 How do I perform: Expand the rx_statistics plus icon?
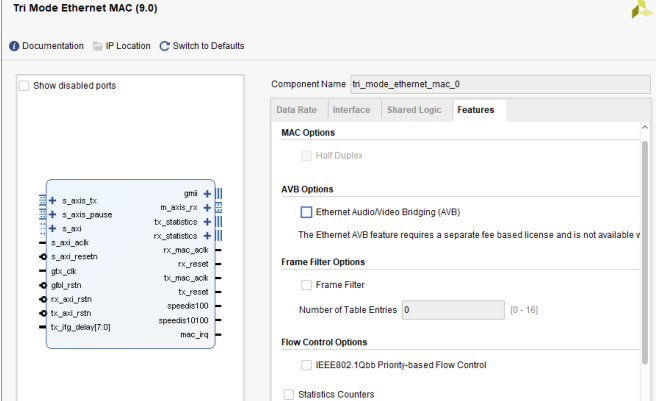point(207,236)
